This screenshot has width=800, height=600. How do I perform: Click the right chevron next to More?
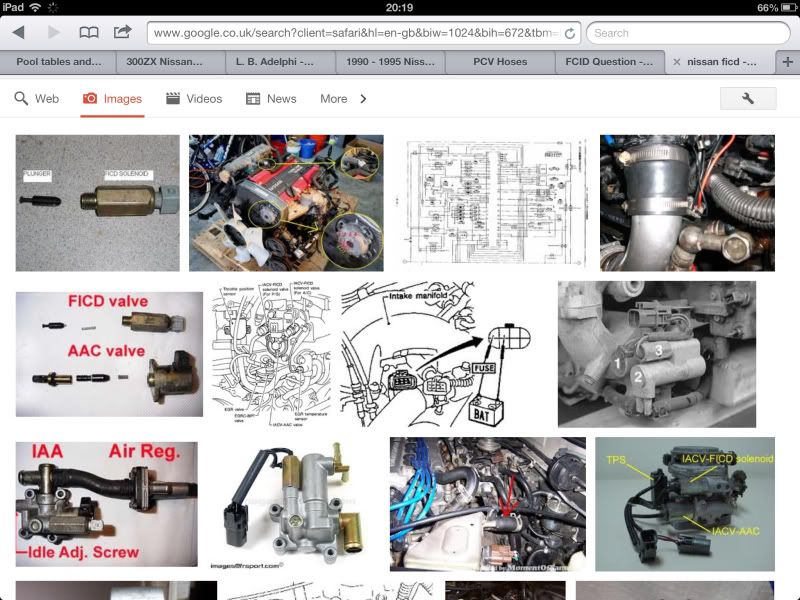(x=363, y=99)
